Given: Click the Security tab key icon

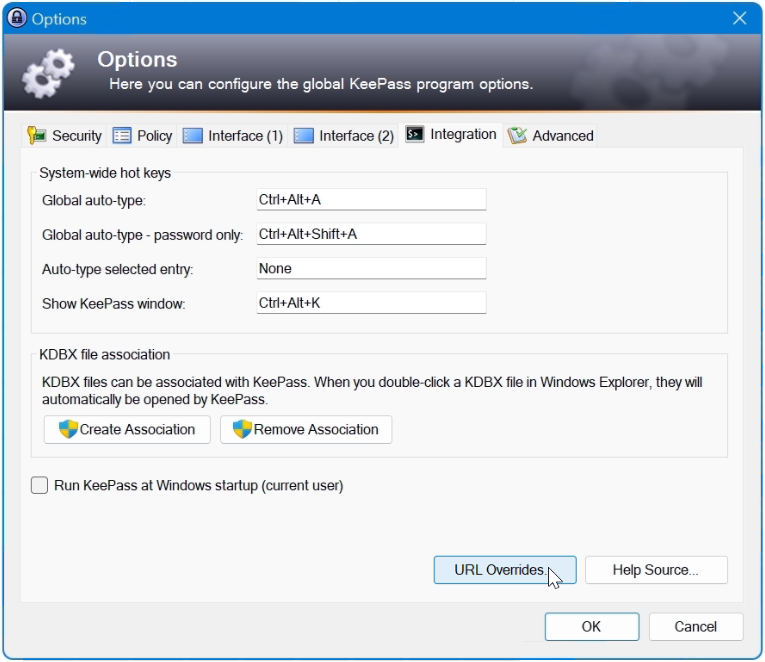Looking at the screenshot, I should click(36, 135).
